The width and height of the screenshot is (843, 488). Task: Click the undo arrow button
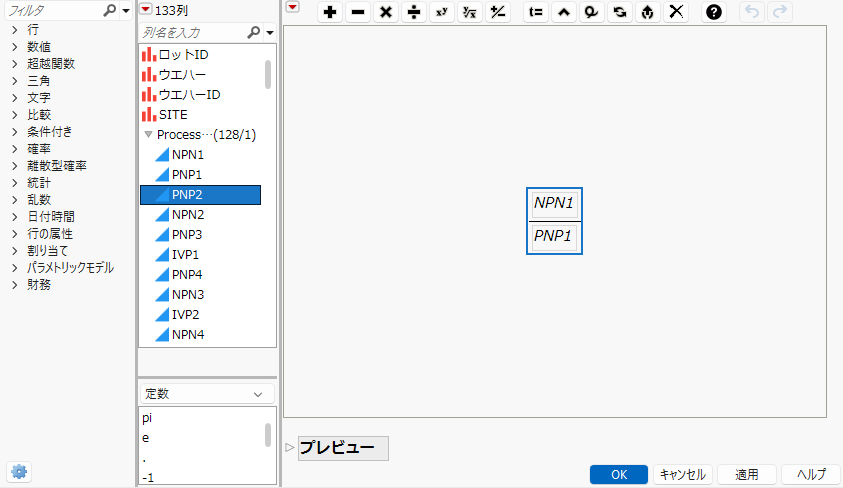click(x=752, y=11)
